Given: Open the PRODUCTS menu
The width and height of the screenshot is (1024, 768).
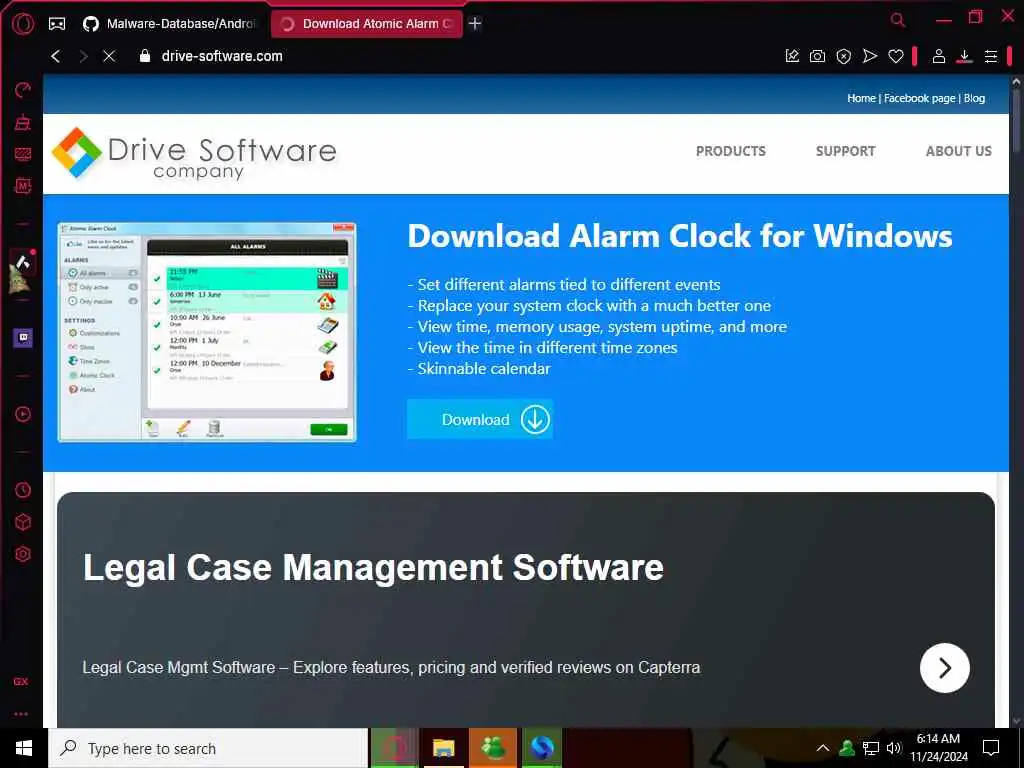Looking at the screenshot, I should 731,151.
